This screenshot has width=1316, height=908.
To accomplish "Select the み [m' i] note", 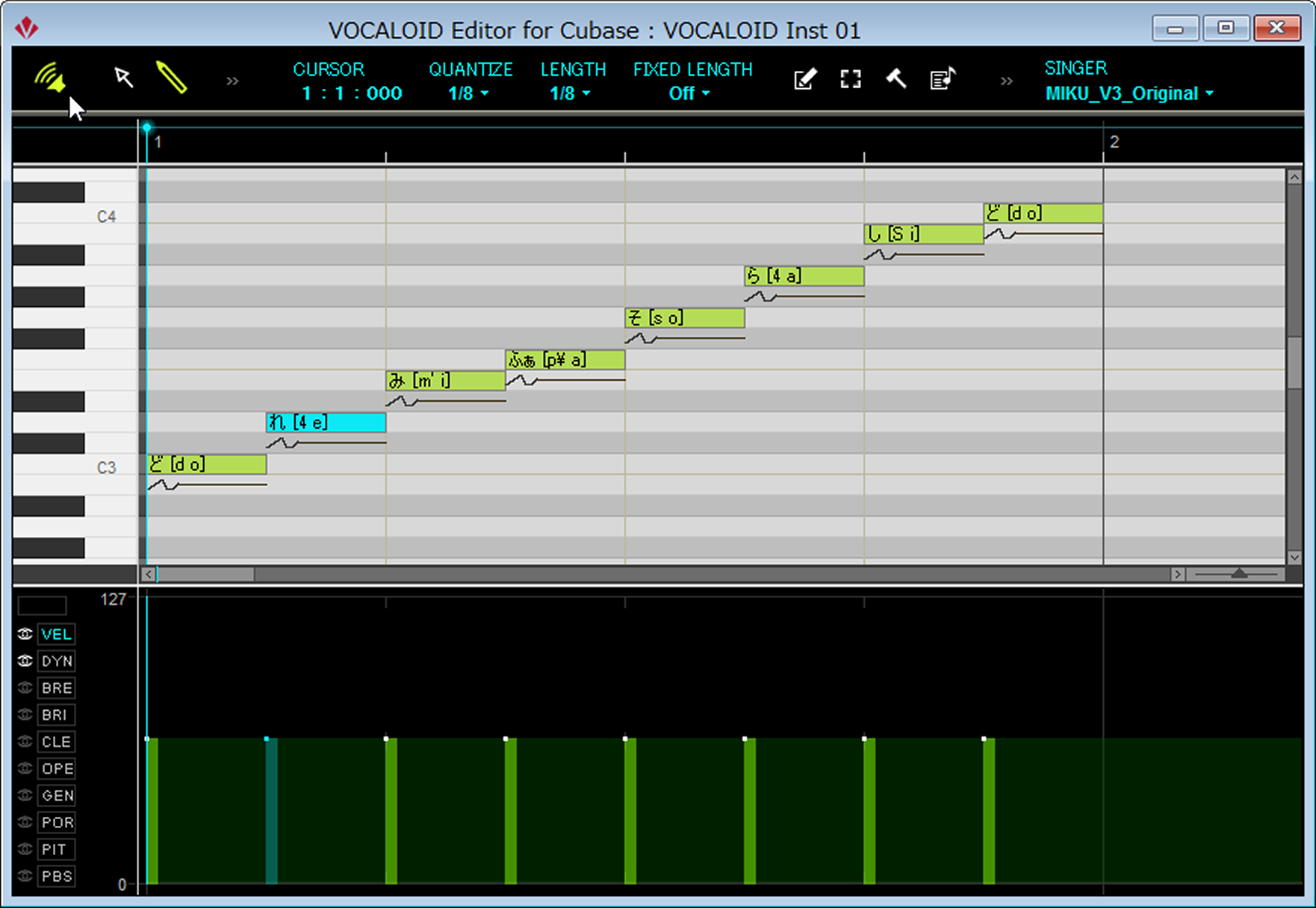I will click(446, 381).
